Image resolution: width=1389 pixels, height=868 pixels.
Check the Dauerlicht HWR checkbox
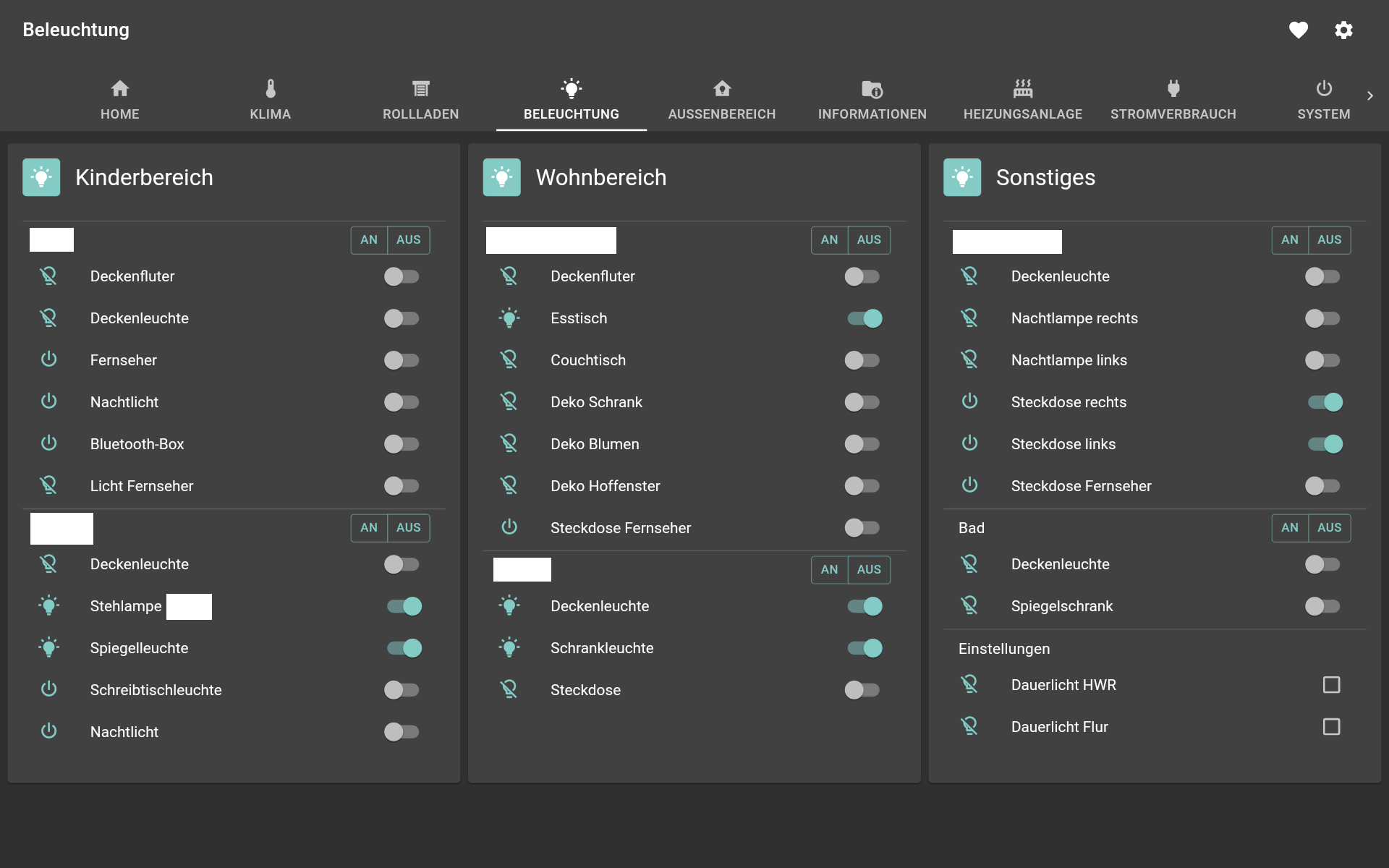coord(1331,685)
